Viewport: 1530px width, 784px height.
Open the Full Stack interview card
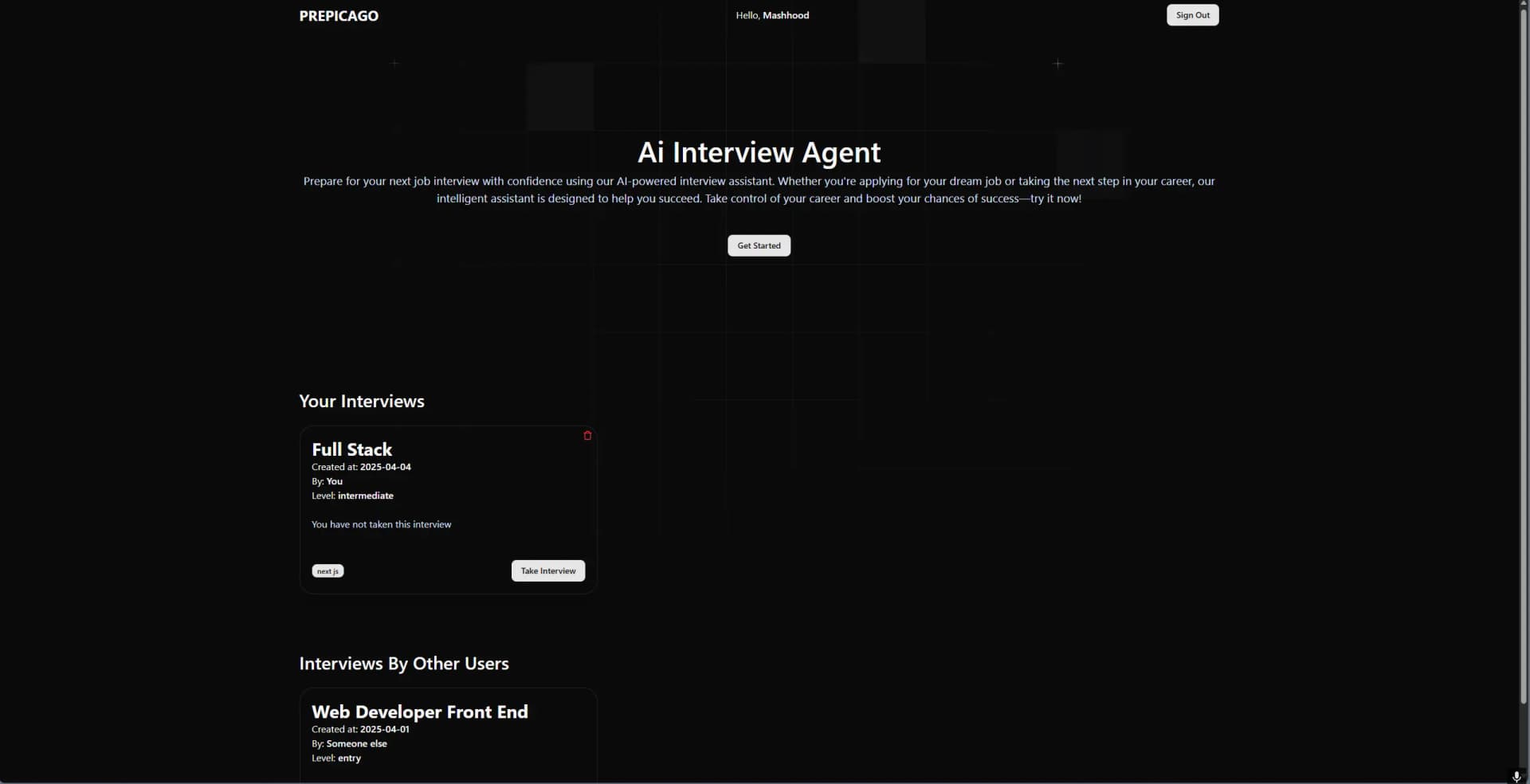click(x=351, y=449)
